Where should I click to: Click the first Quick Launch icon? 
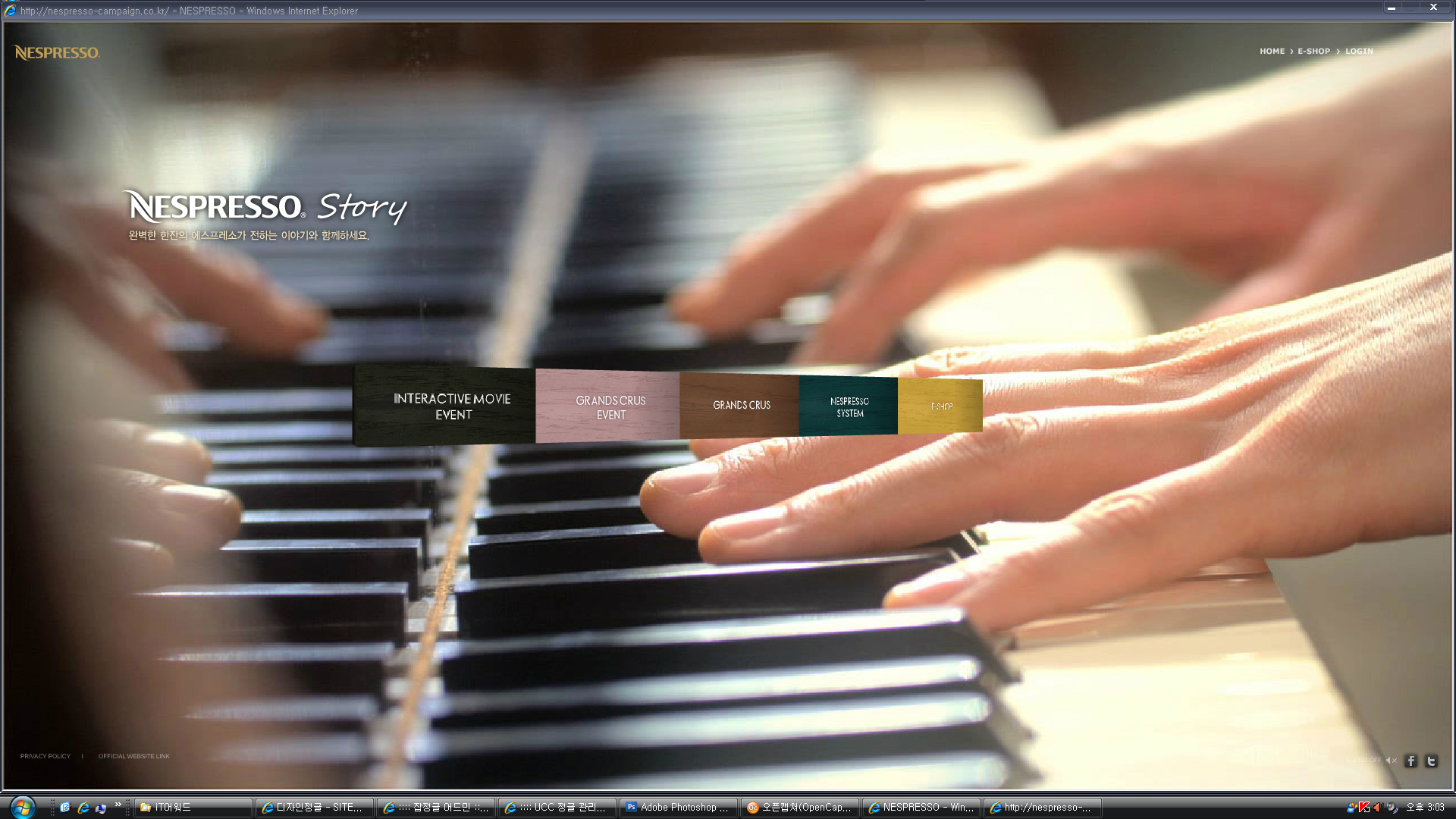65,808
